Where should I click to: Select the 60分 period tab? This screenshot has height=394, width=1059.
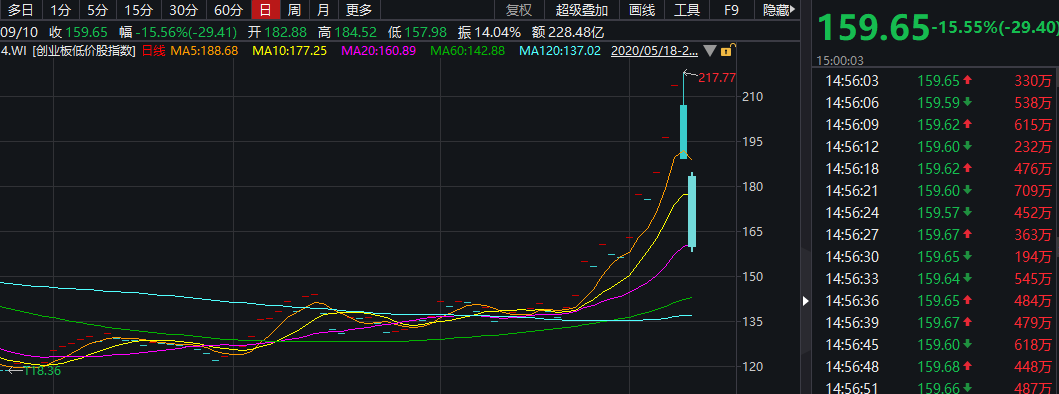(228, 10)
